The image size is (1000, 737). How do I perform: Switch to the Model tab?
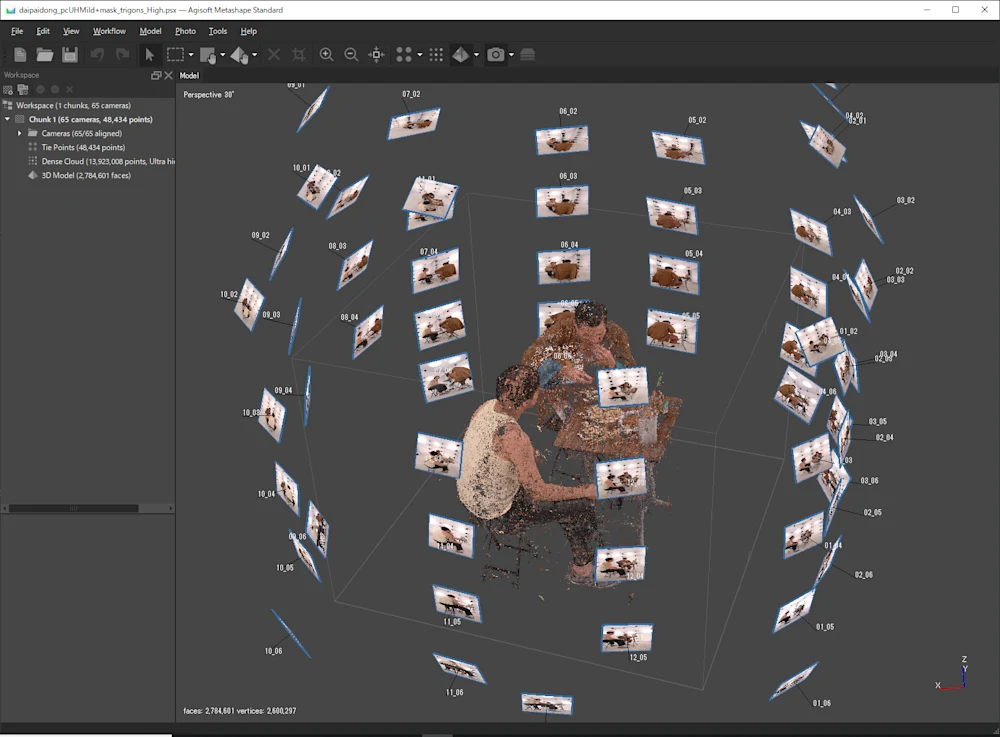click(x=189, y=75)
